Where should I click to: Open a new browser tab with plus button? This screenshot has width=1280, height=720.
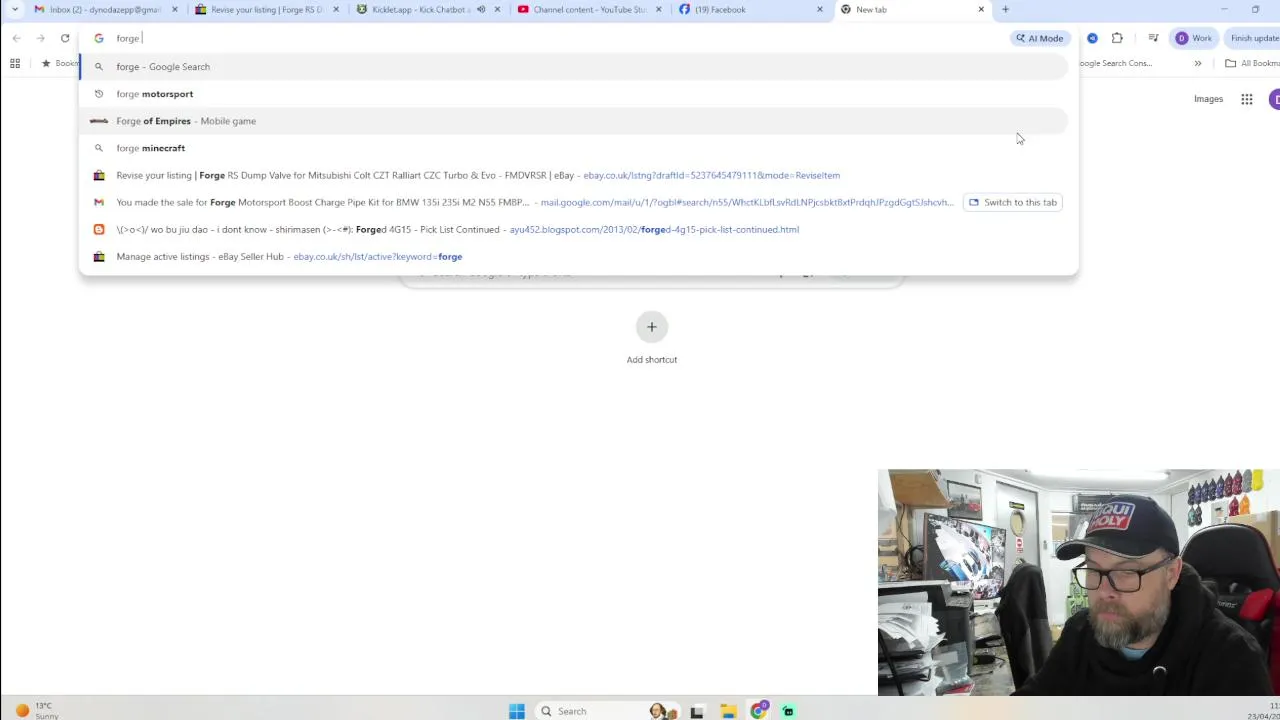pos(1005,10)
